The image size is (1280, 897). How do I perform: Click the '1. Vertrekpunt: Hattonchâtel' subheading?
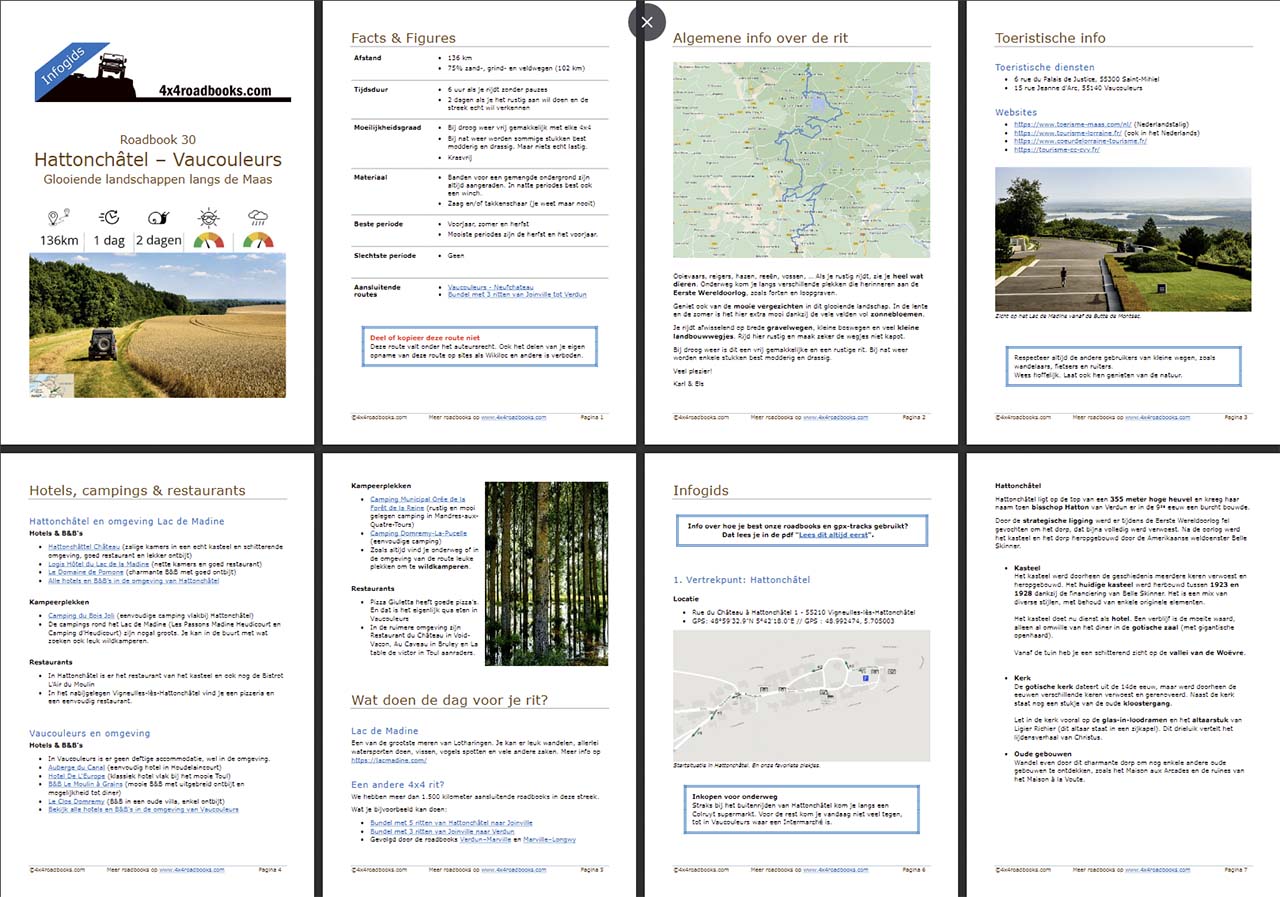(x=741, y=580)
